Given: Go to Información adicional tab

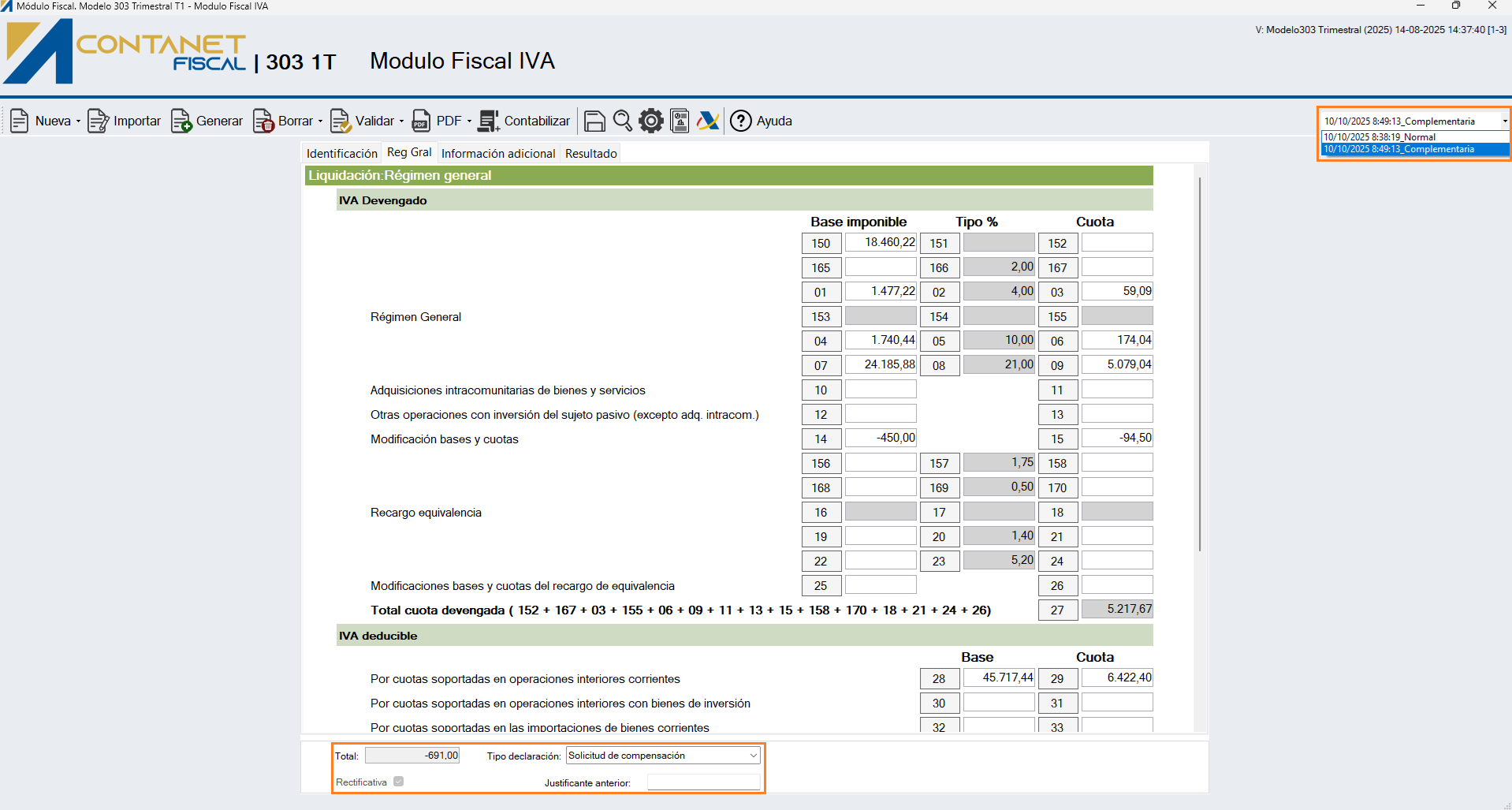Looking at the screenshot, I should click(498, 153).
